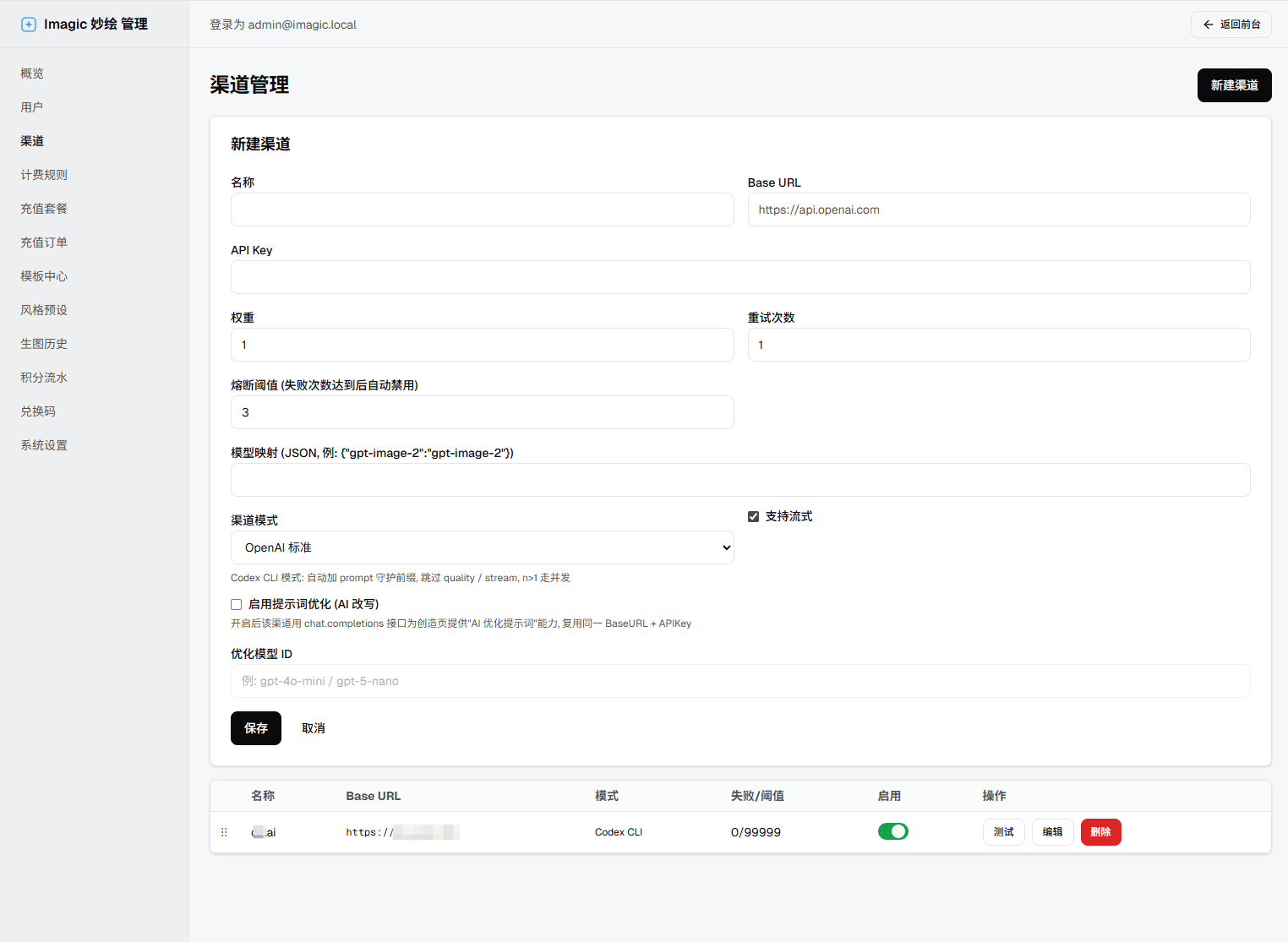Click the Codex CLI mode cell
Screen dimensions: 1288x942
[619, 832]
